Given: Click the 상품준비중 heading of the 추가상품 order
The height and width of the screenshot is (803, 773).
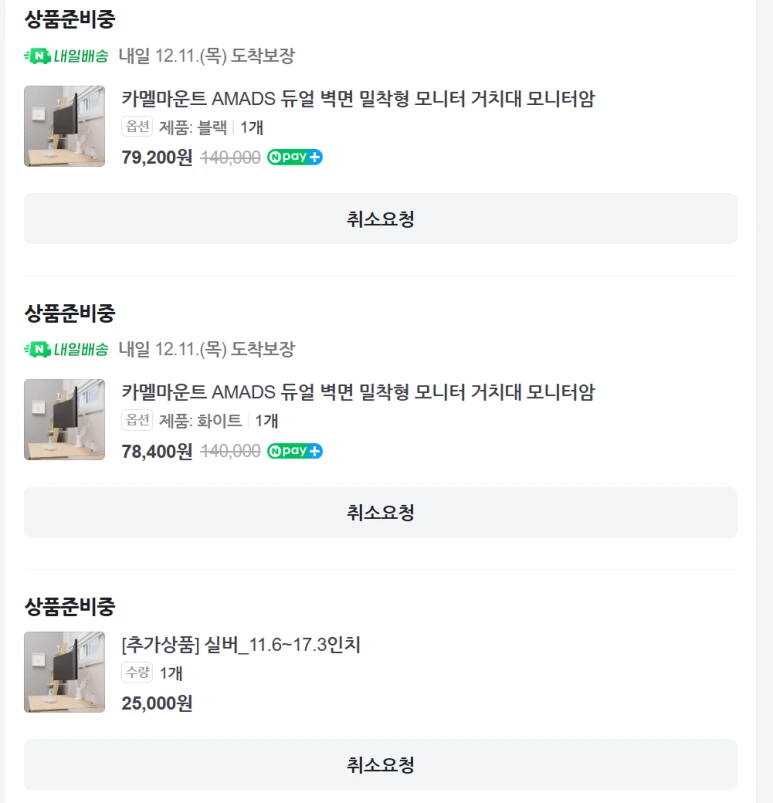Looking at the screenshot, I should click(70, 606).
